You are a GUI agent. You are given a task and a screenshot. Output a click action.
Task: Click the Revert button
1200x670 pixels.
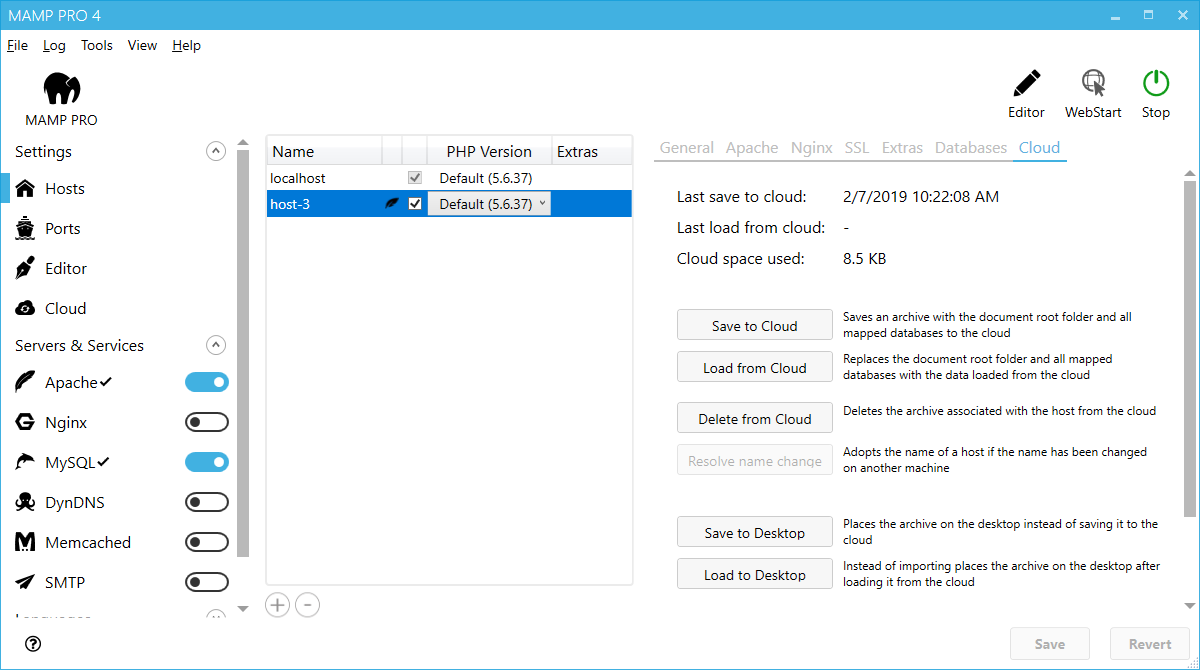[1150, 644]
